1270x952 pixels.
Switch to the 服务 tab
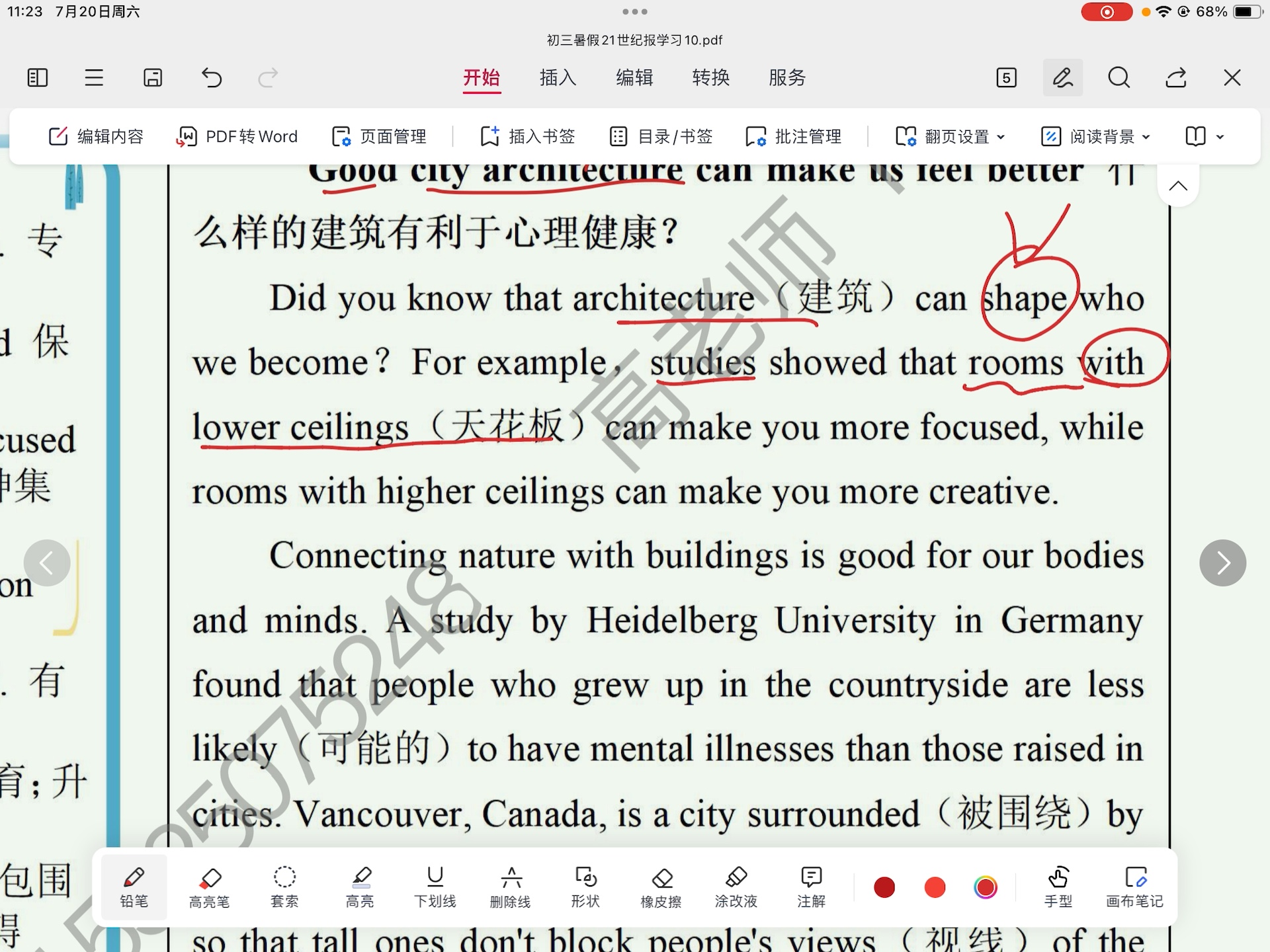787,78
